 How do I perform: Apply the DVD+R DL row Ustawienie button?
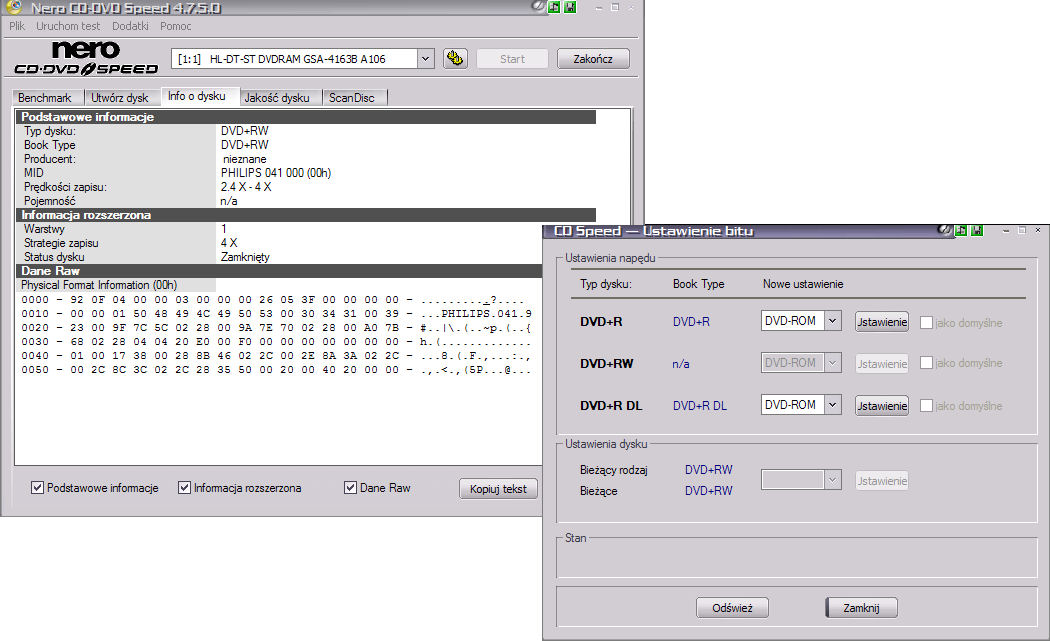(882, 406)
